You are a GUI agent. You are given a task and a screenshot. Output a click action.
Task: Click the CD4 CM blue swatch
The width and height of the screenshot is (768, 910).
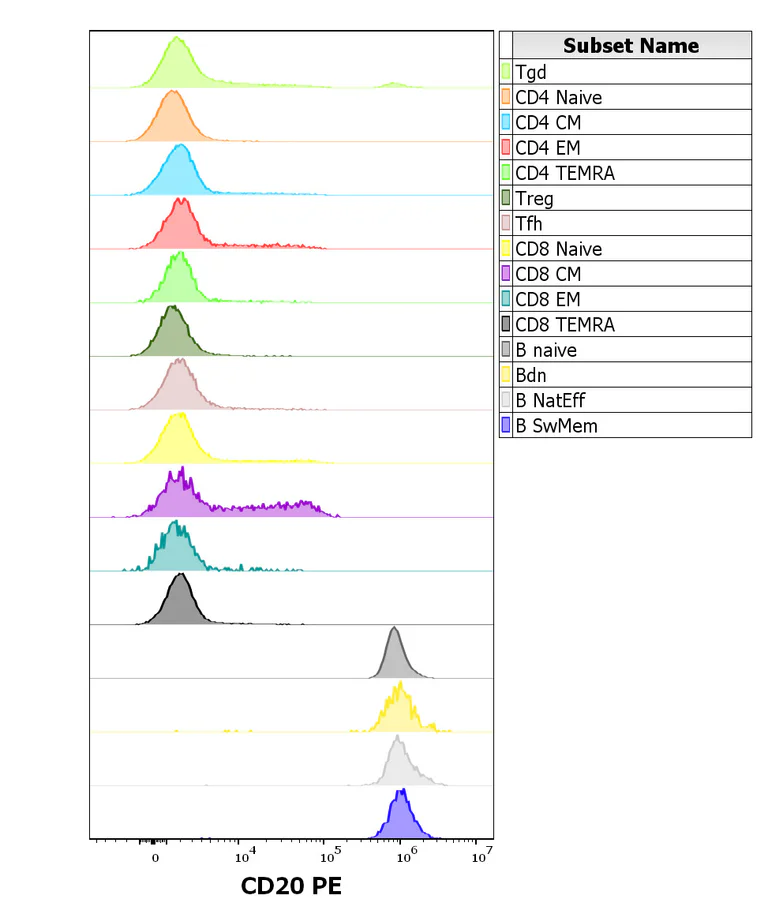506,122
